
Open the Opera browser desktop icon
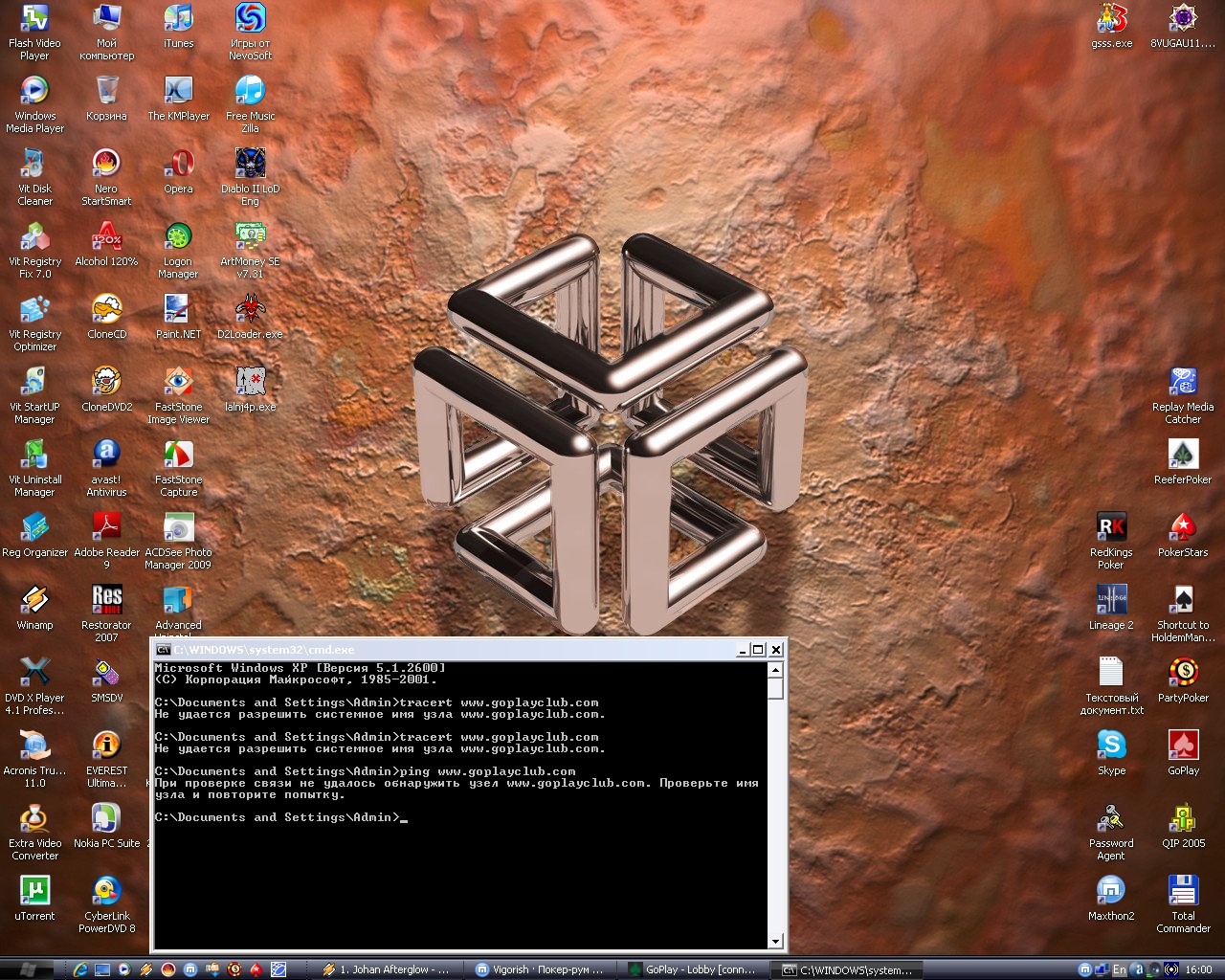[x=178, y=165]
